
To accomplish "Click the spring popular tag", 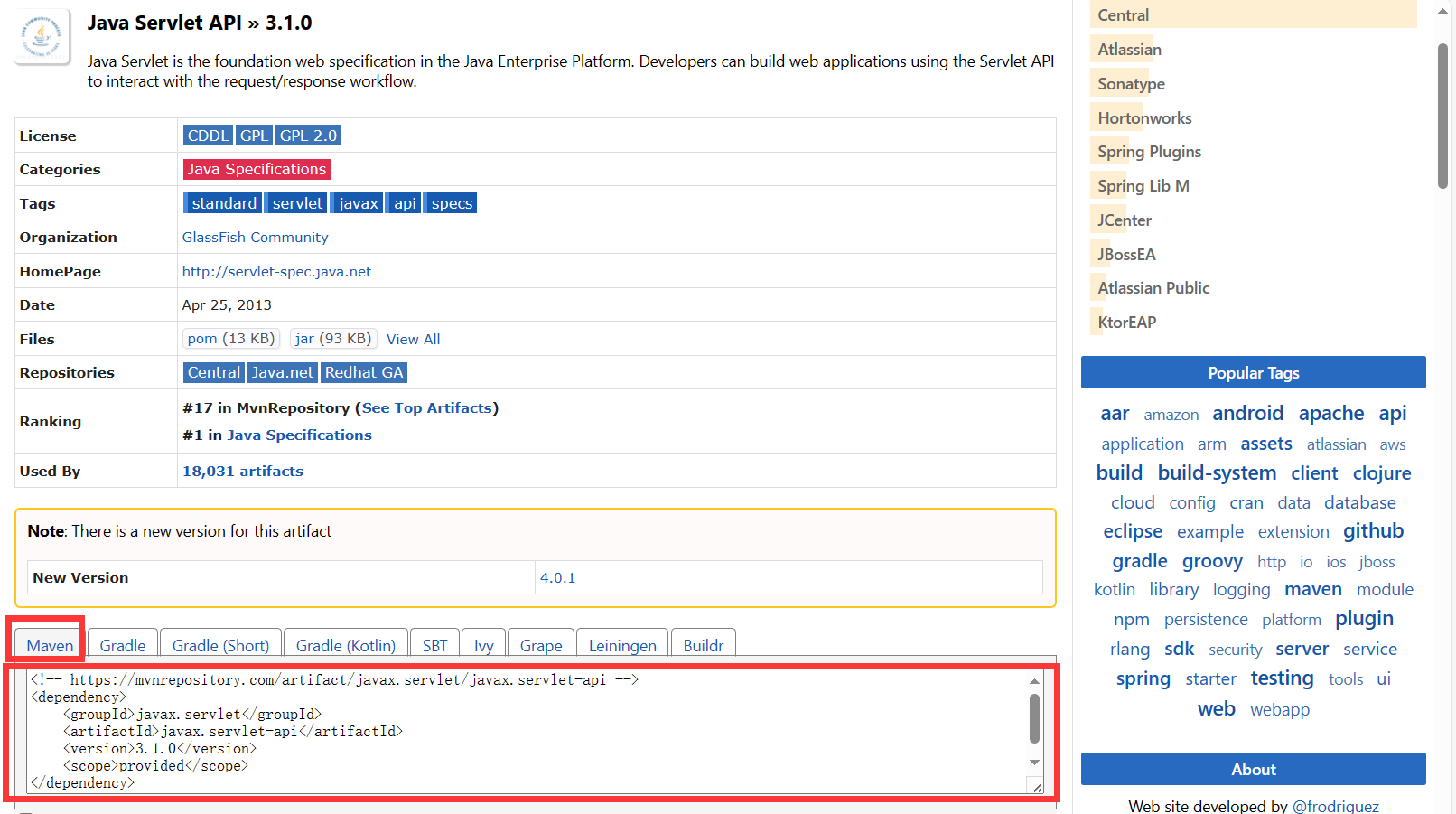I will coord(1143,678).
